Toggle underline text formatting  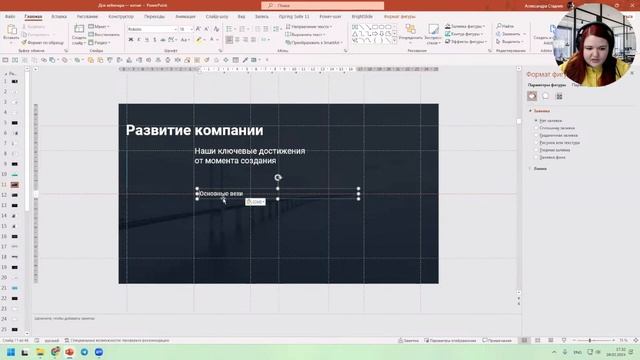[147, 40]
